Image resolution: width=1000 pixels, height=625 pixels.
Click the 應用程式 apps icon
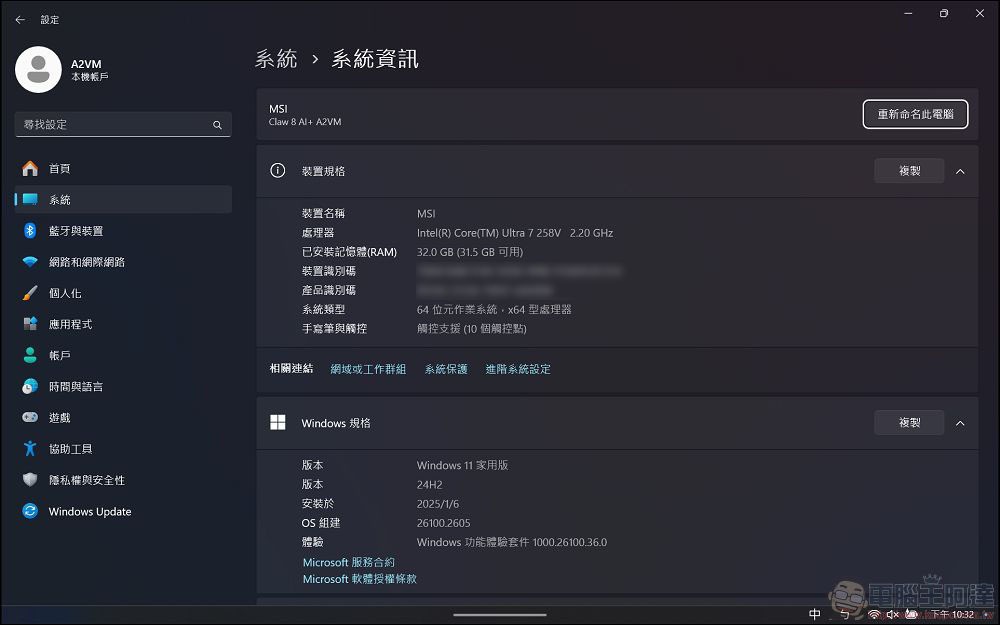[30, 324]
